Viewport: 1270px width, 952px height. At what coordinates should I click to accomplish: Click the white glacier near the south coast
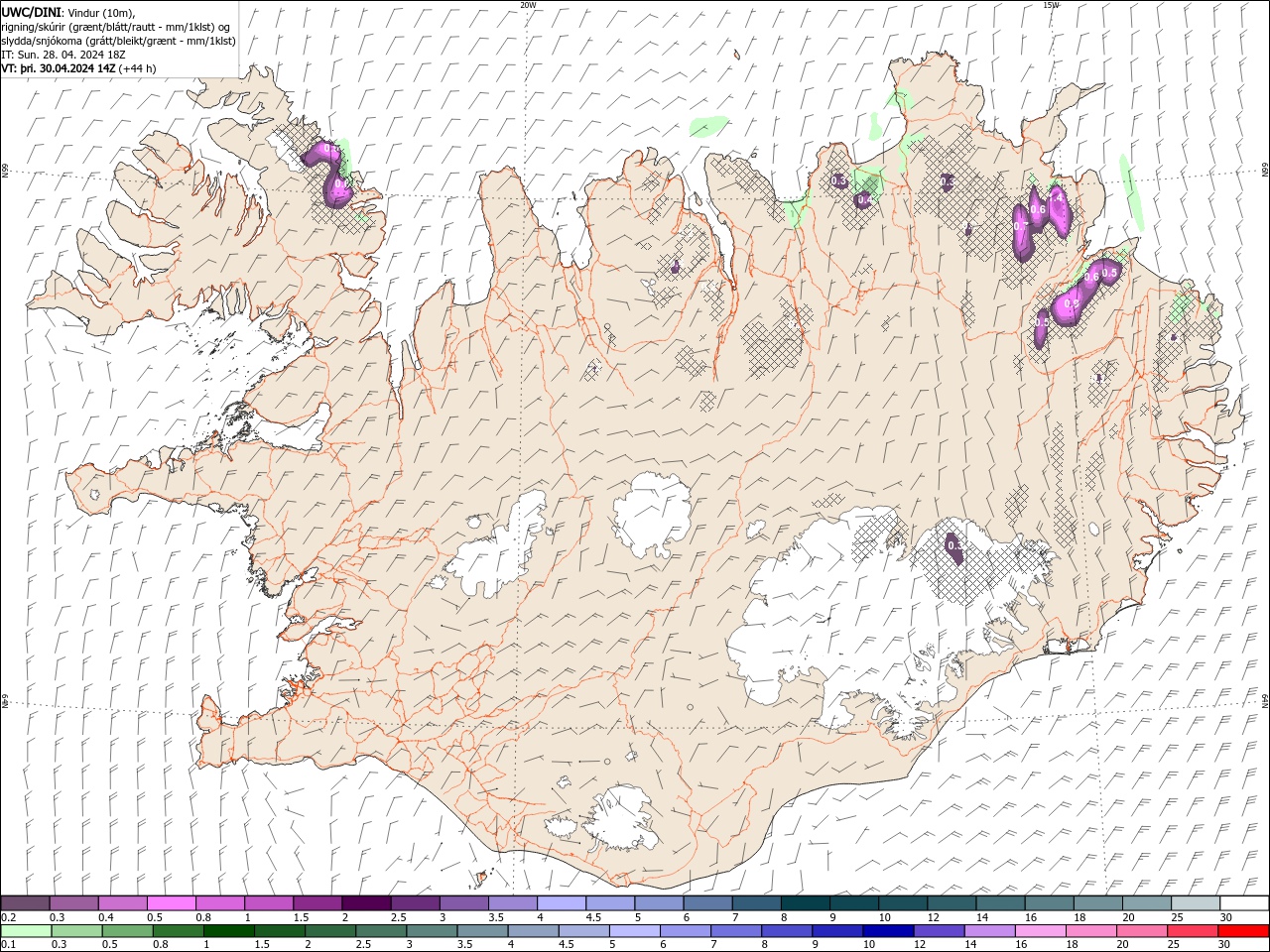pyautogui.click(x=620, y=818)
